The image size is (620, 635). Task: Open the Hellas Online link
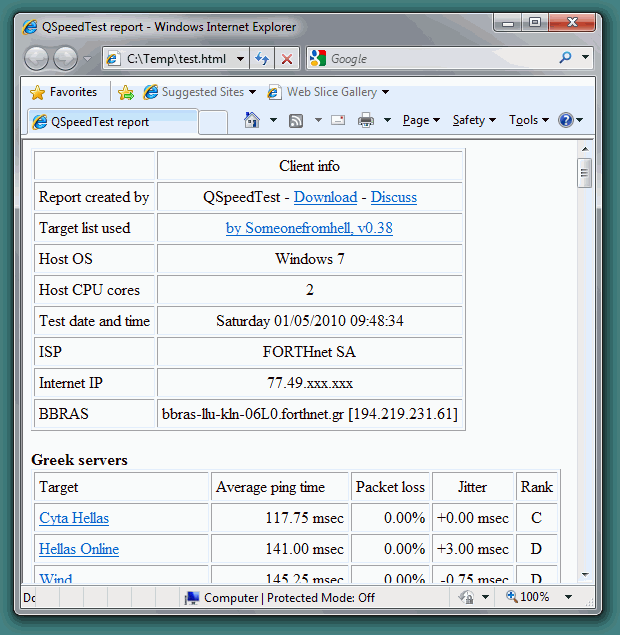click(79, 549)
